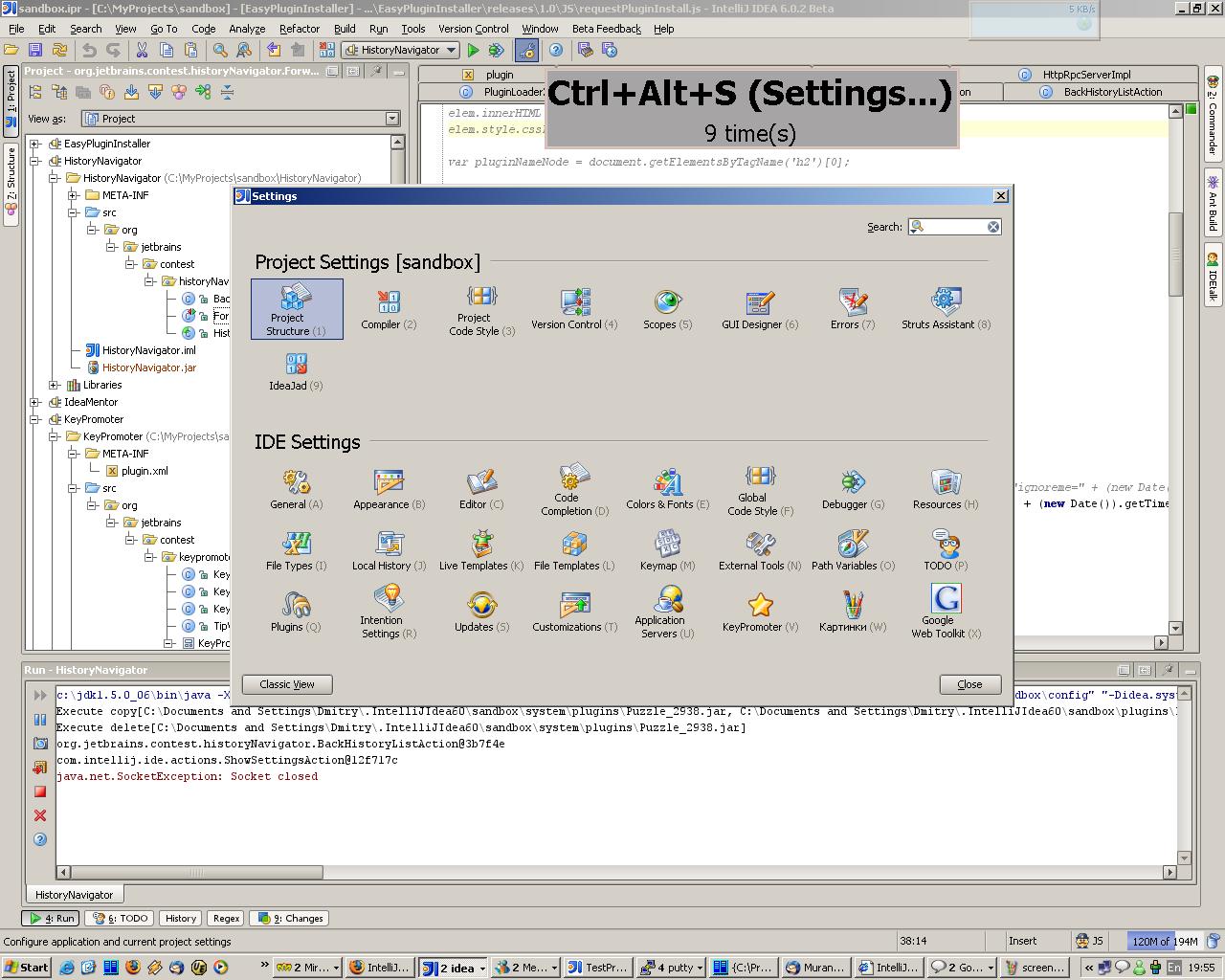Click the green Run button in toolbar
Viewport: 1225px width, 980px height.
473,50
